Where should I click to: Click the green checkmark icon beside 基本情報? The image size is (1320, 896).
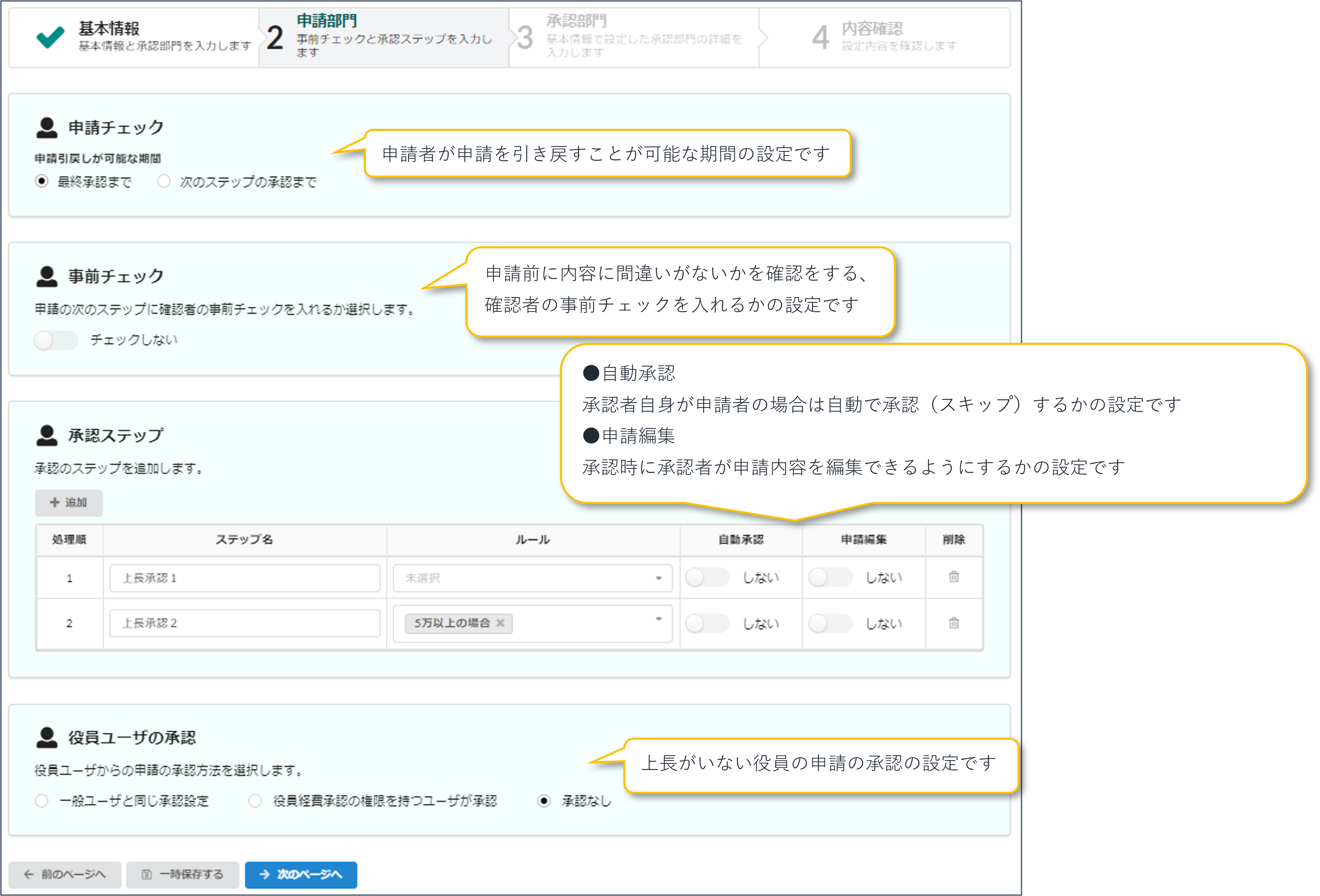coord(51,38)
